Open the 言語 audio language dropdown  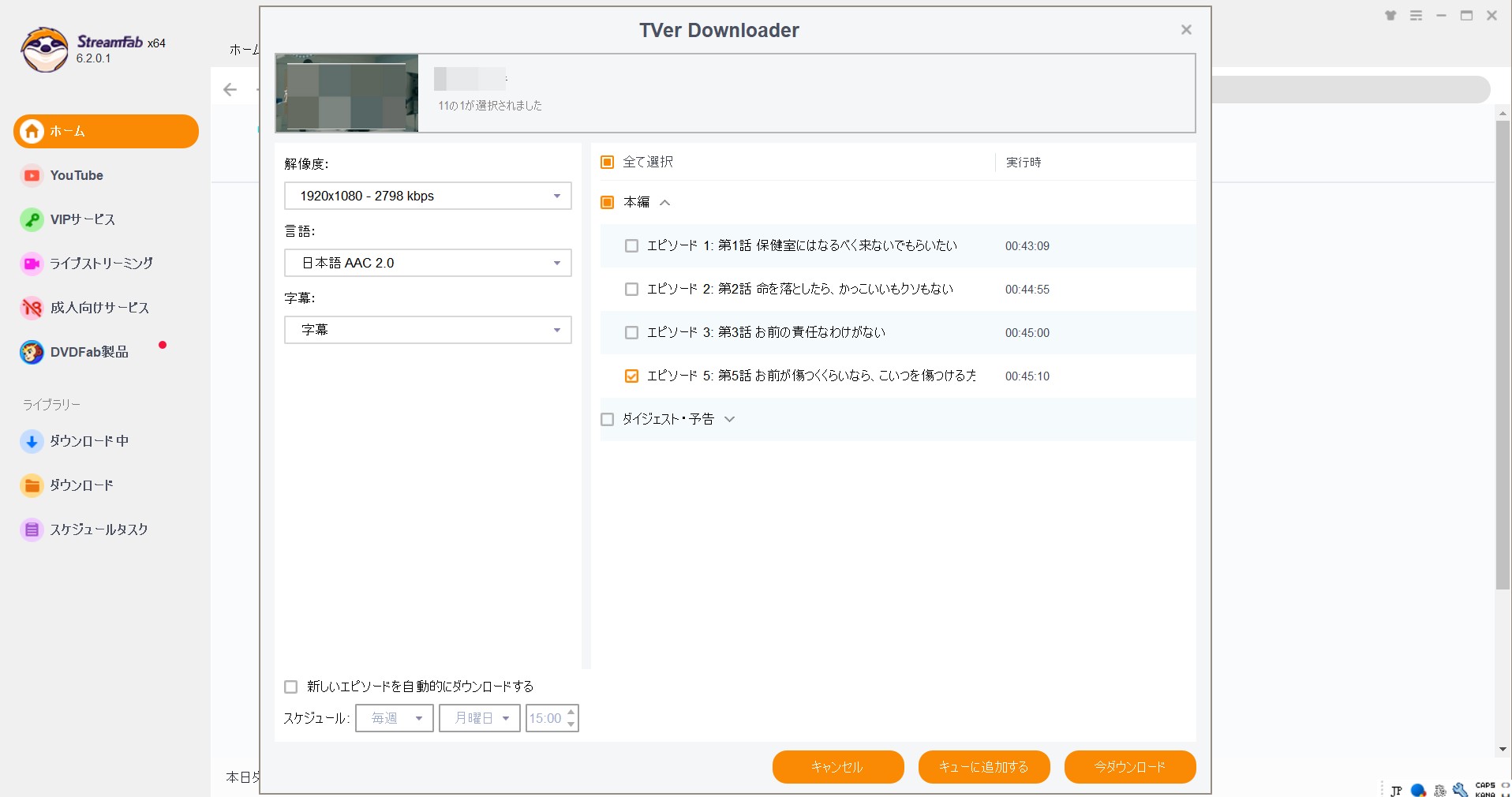tap(428, 263)
